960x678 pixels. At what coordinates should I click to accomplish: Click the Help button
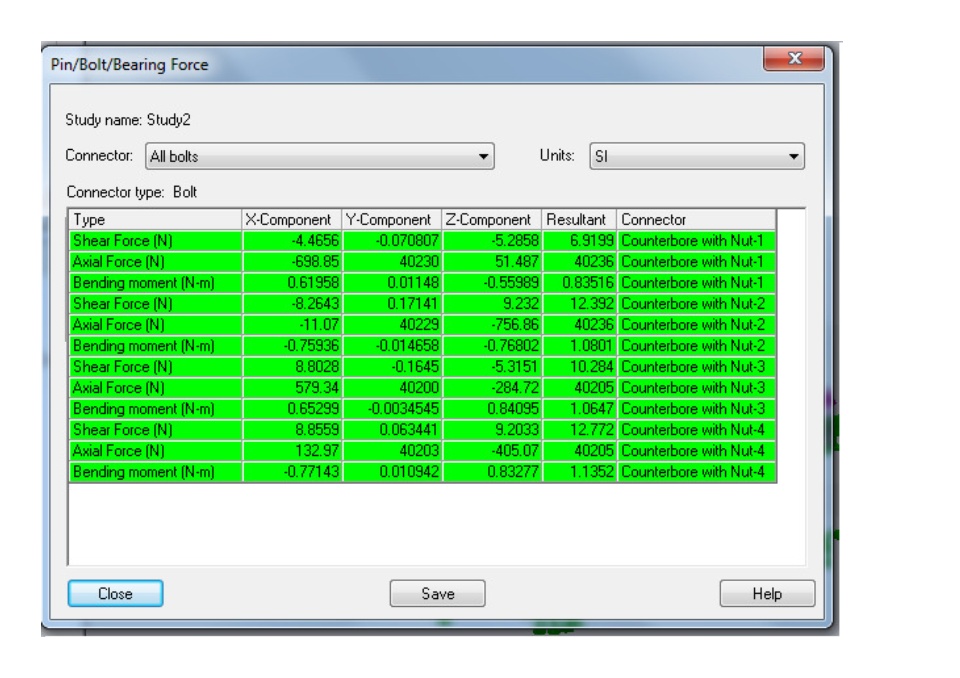[x=767, y=593]
